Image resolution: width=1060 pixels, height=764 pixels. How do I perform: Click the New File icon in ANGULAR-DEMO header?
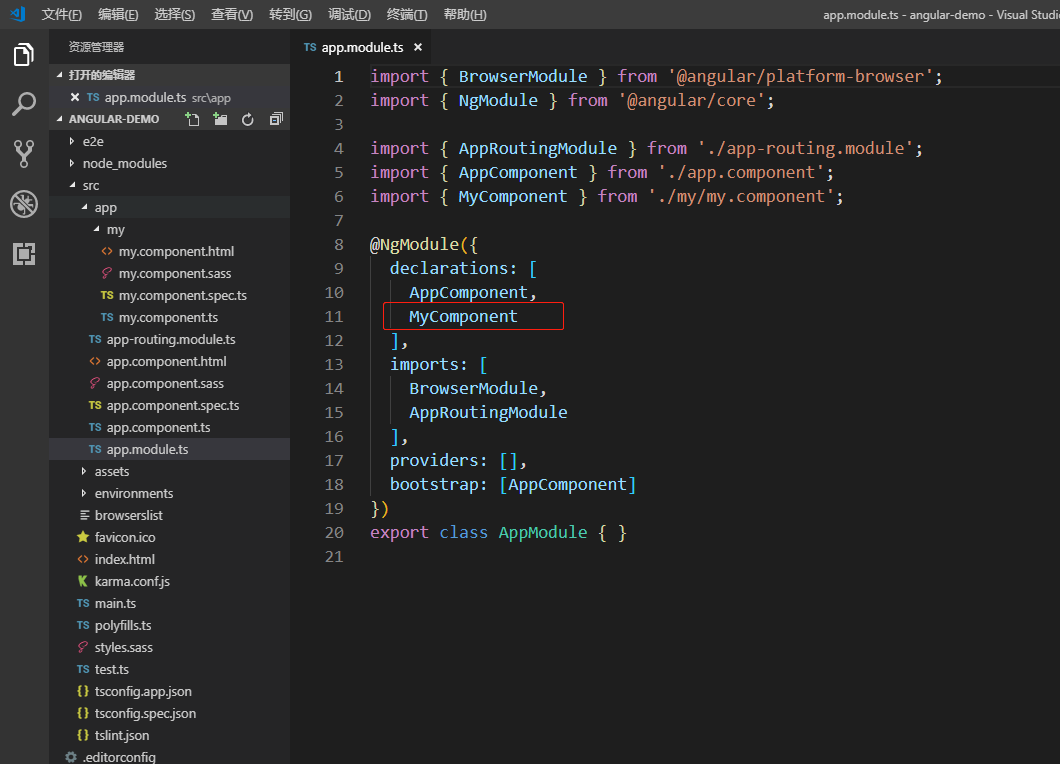tap(193, 119)
